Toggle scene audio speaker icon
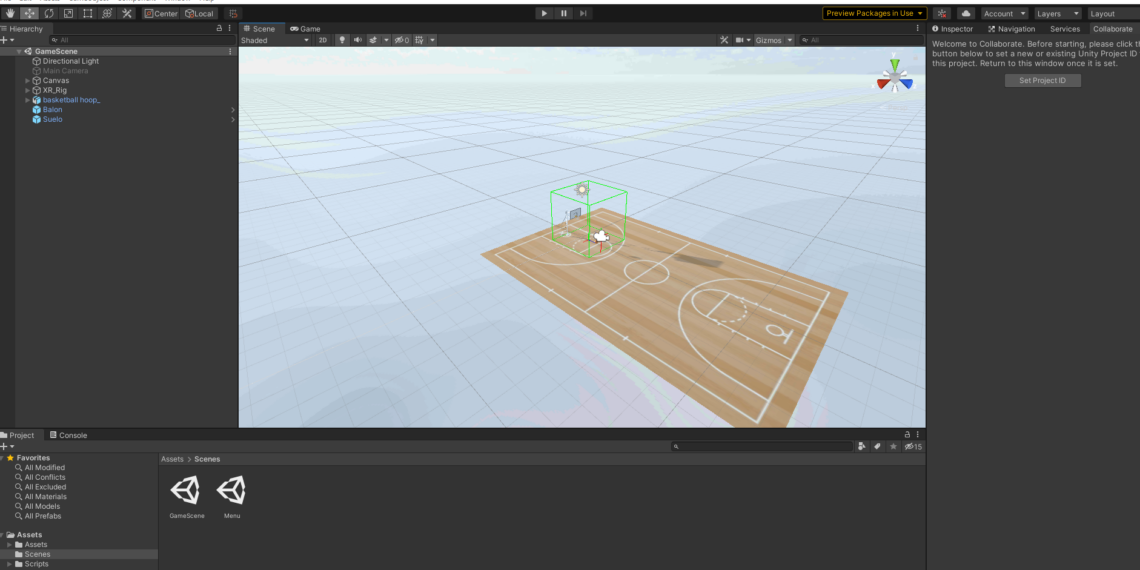Image resolution: width=1140 pixels, height=570 pixels. click(358, 40)
